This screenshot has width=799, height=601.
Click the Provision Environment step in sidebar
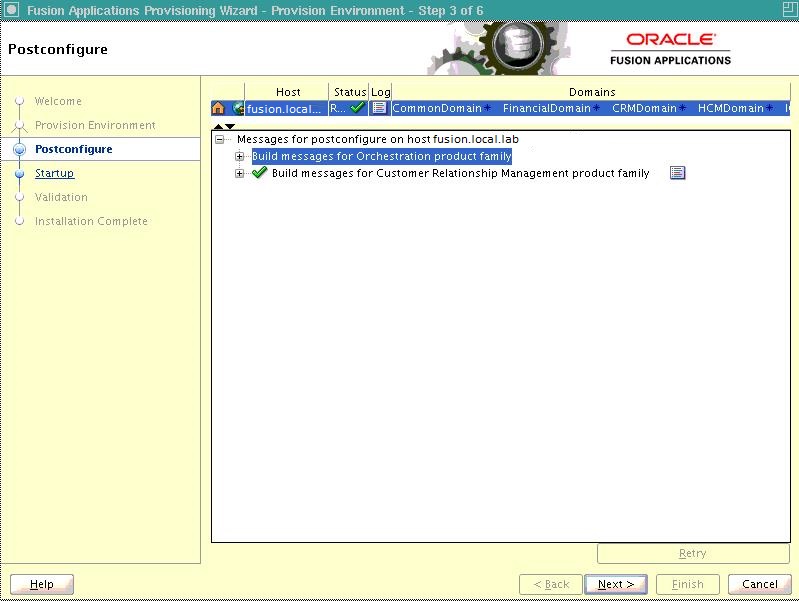pyautogui.click(x=95, y=125)
